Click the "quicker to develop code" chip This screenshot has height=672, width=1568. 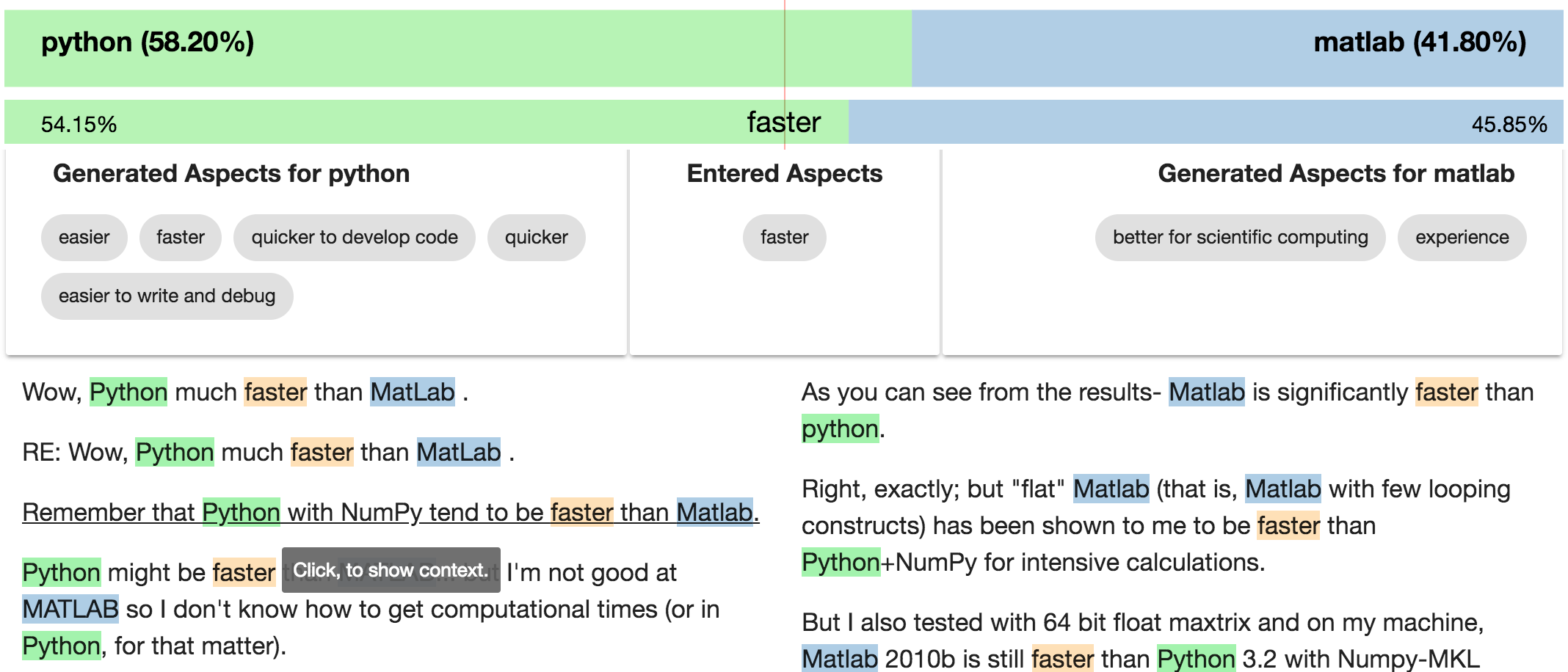(x=354, y=238)
